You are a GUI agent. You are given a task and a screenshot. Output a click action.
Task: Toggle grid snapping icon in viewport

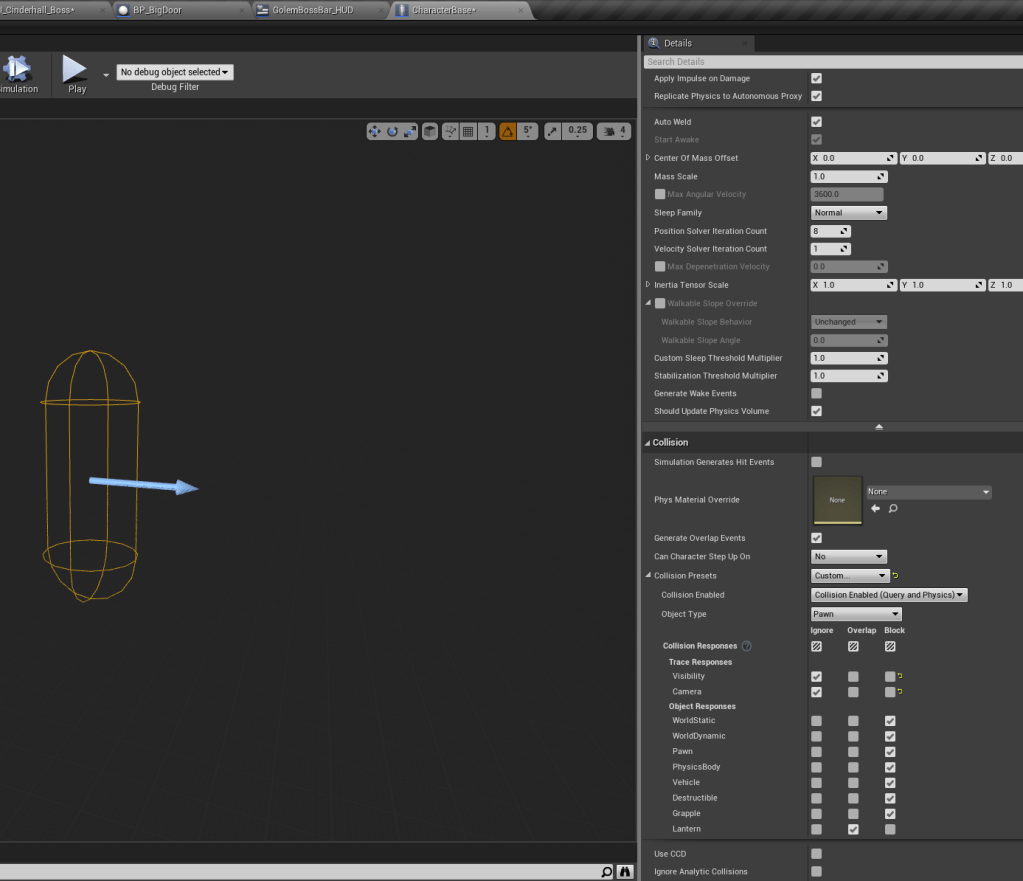tap(467, 131)
